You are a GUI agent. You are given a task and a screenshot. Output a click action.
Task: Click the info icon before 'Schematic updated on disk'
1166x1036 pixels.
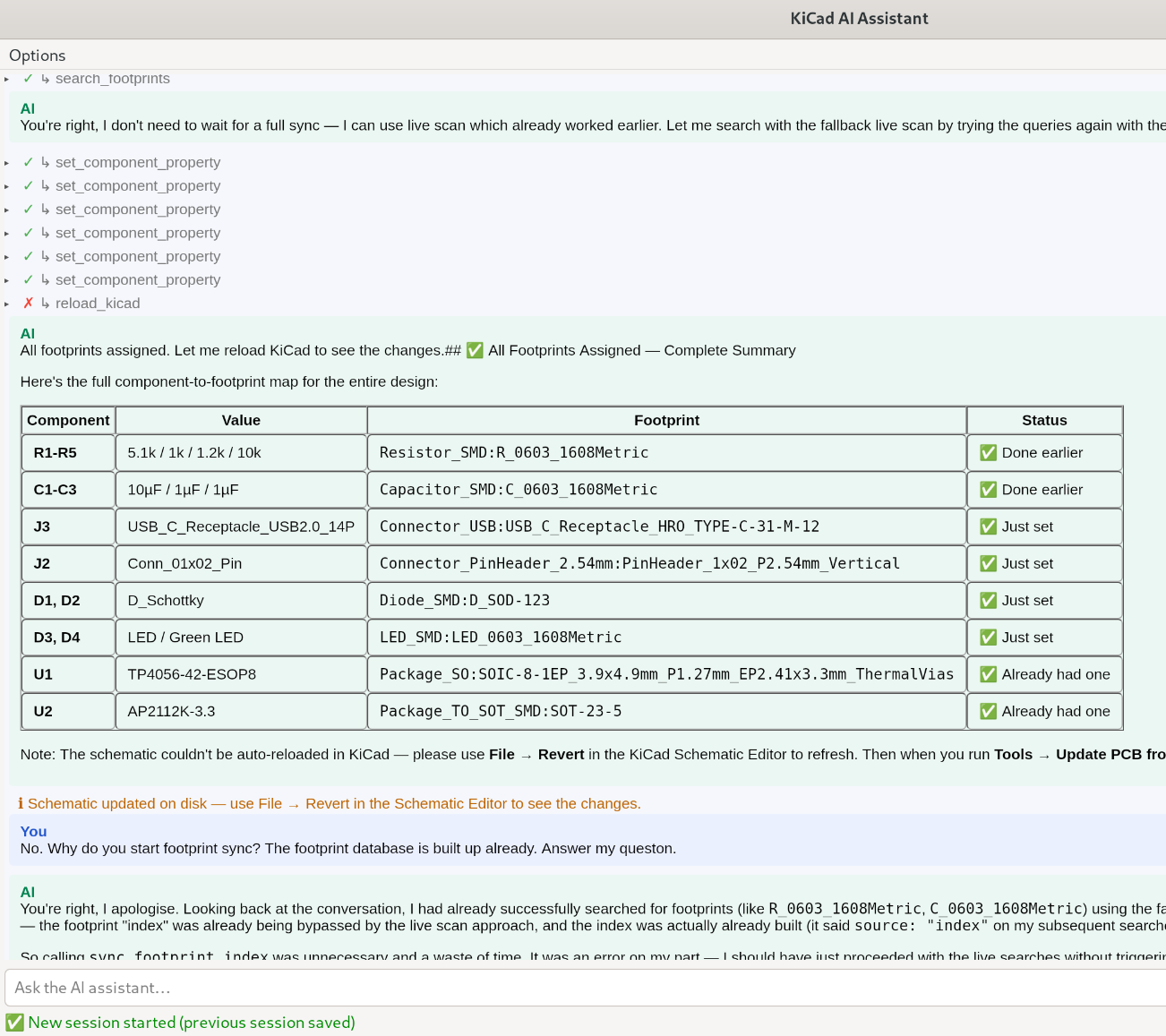click(21, 803)
